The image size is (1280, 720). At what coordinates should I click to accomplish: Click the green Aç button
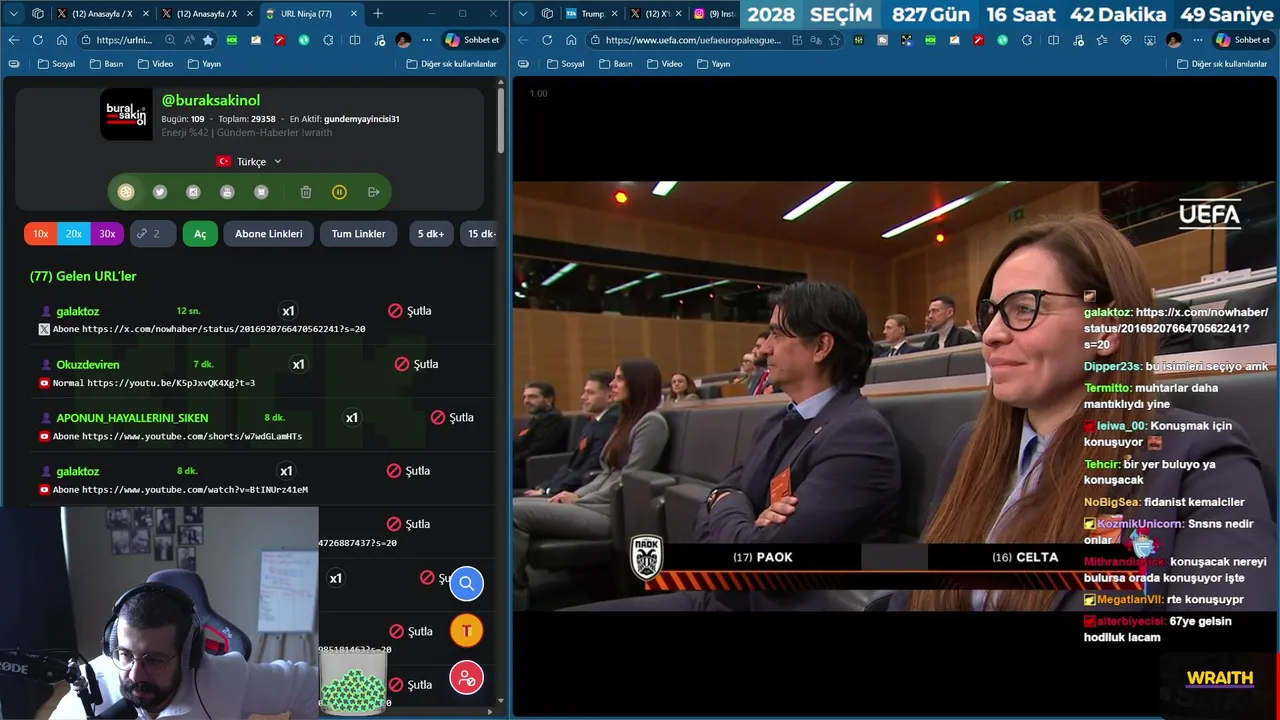(200, 234)
